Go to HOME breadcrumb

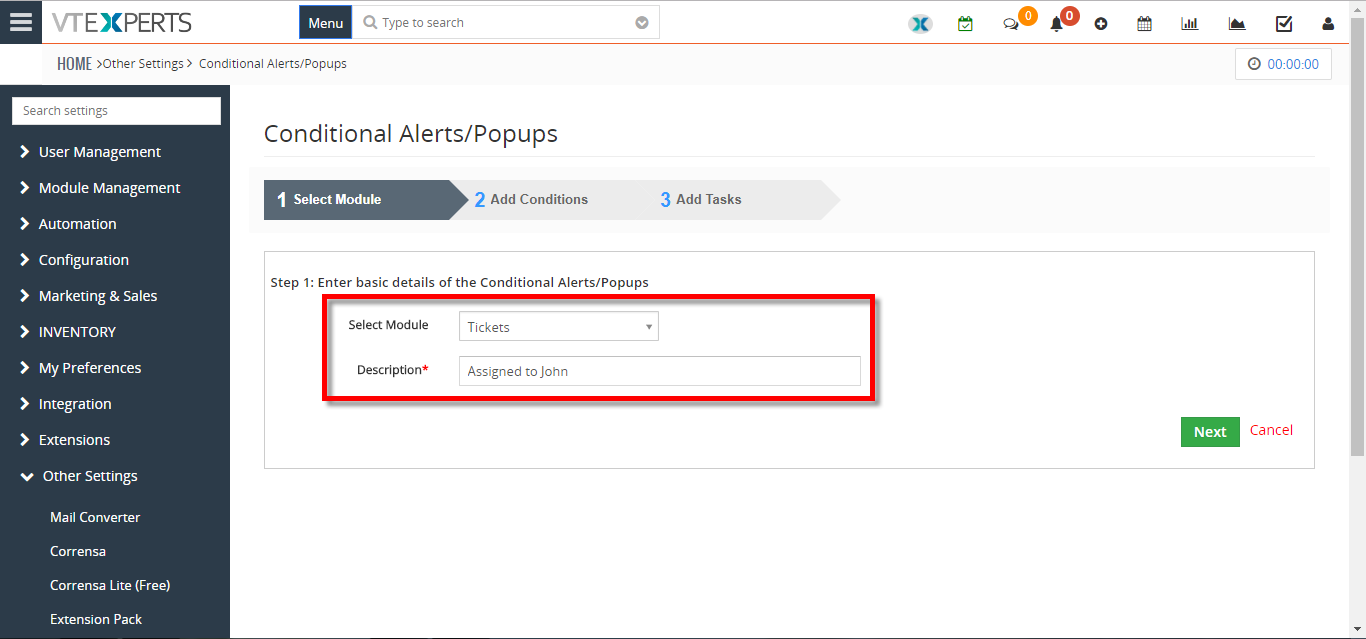[74, 64]
